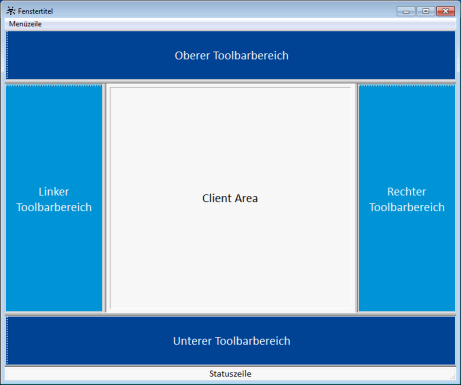Screen dimensions: 461x385
Task: Minimize the Fenstertitel window
Action: [406, 11]
